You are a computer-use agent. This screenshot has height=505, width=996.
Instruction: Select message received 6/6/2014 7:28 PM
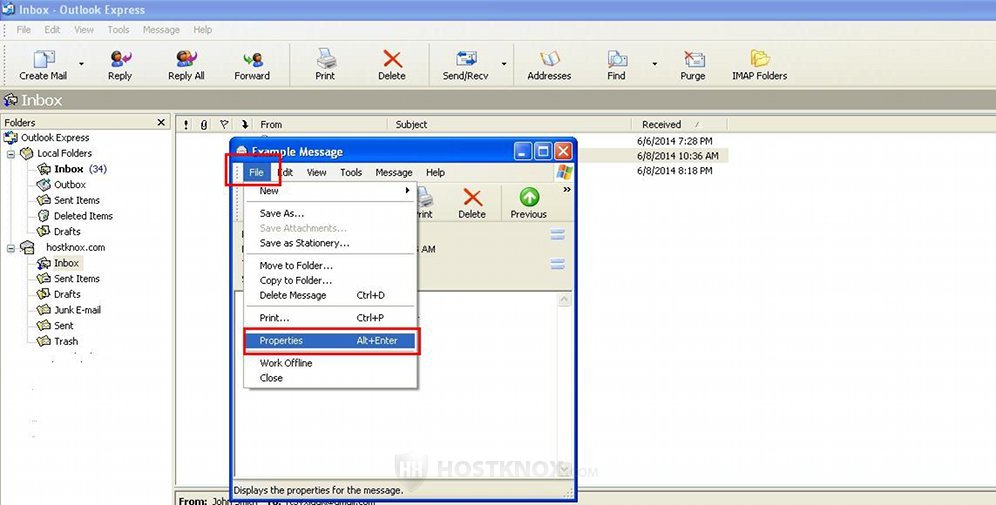[x=675, y=141]
